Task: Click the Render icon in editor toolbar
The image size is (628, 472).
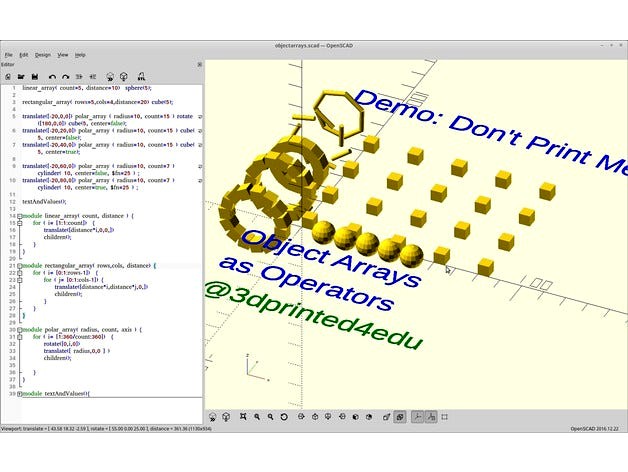Action: 124,77
